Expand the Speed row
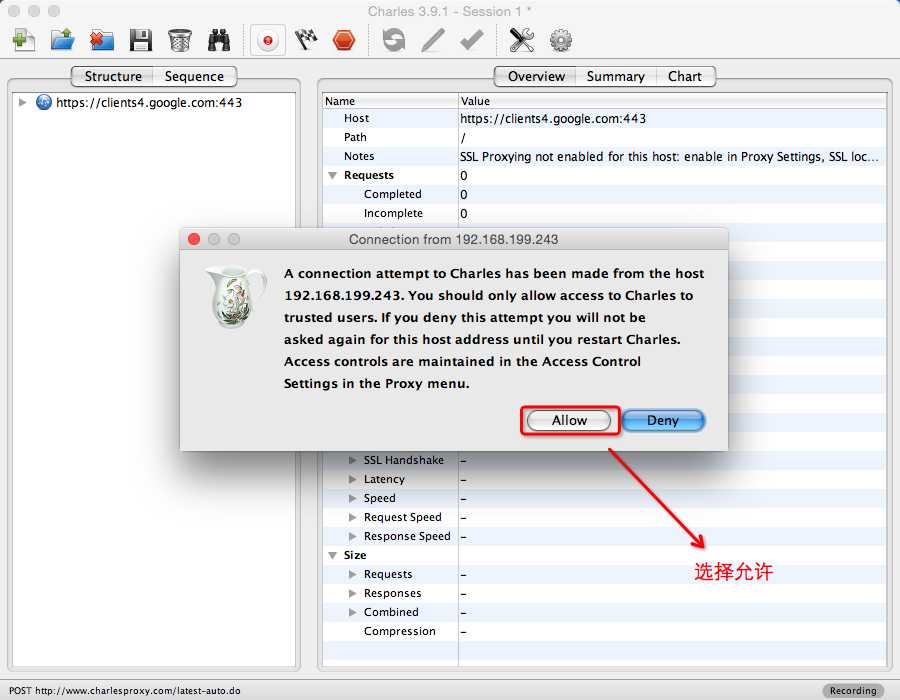The image size is (900, 700). [352, 498]
